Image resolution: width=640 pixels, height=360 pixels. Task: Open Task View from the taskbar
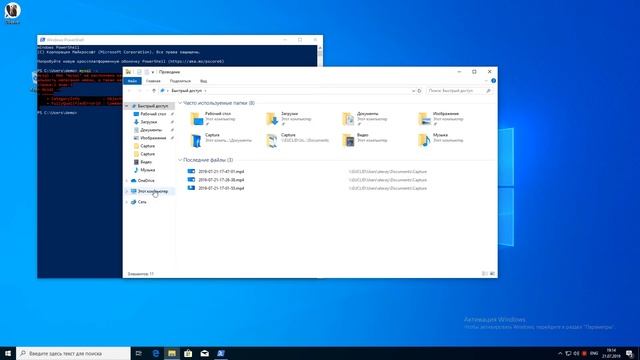139,353
